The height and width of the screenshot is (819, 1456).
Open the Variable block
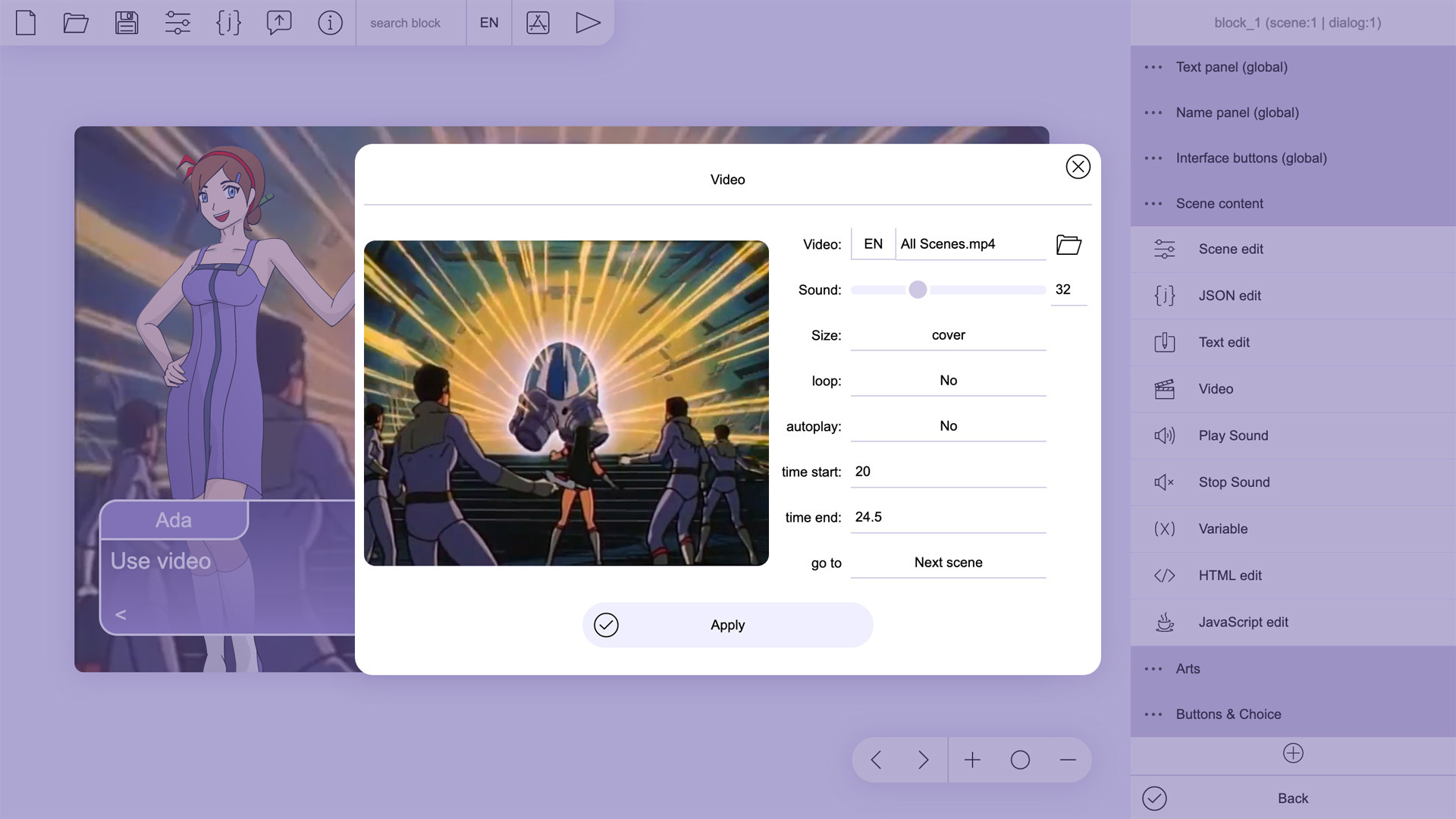point(1222,529)
